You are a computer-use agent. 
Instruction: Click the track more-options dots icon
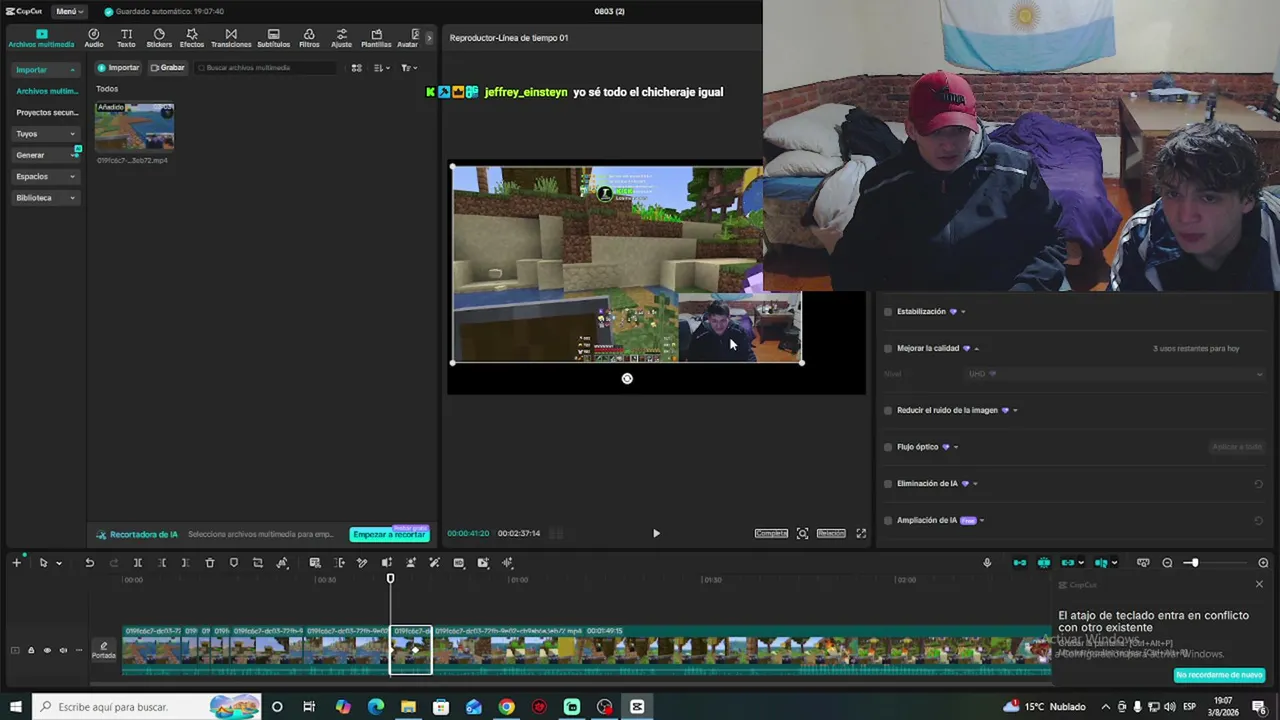click(x=79, y=650)
